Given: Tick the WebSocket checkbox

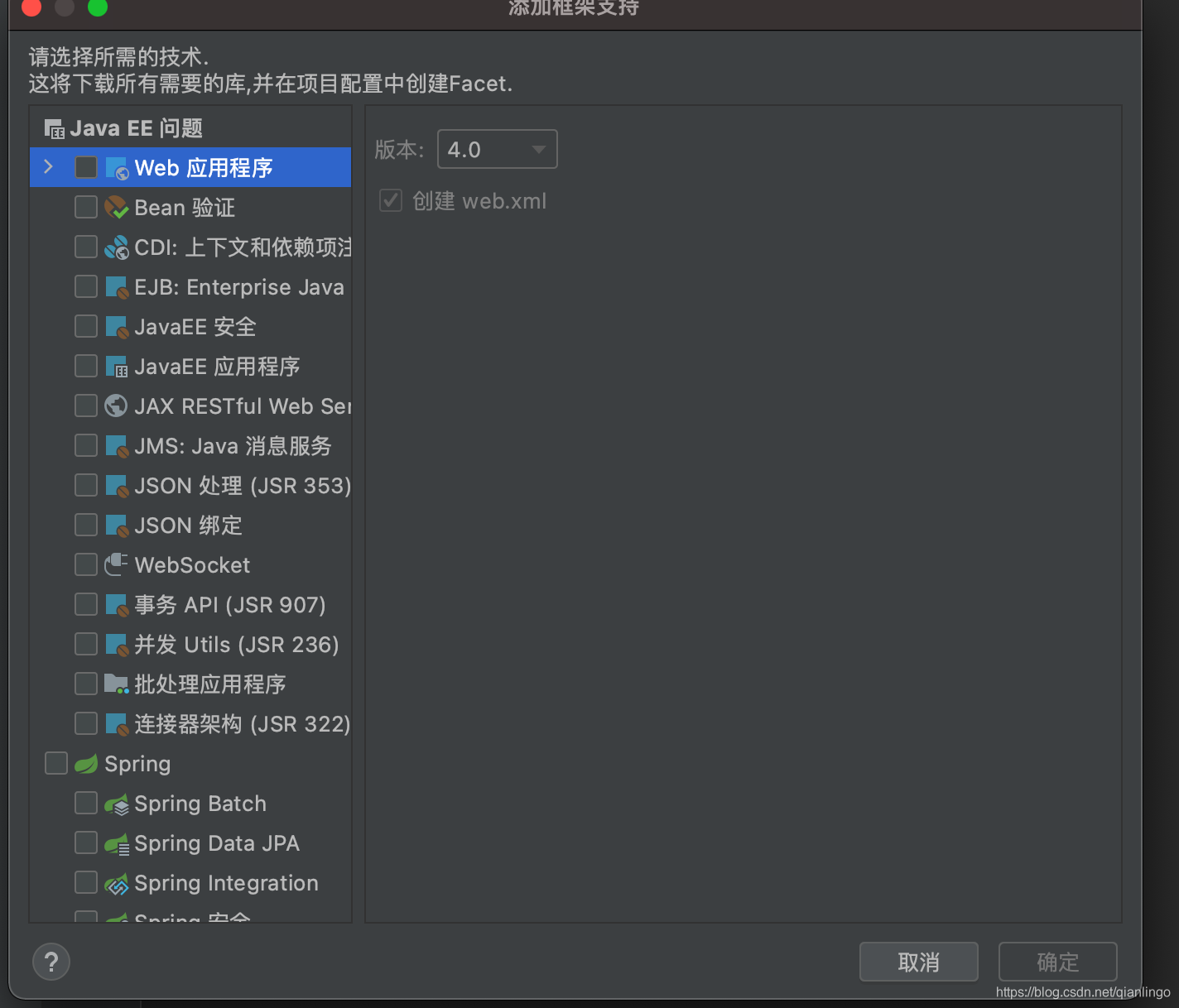Looking at the screenshot, I should (x=86, y=565).
